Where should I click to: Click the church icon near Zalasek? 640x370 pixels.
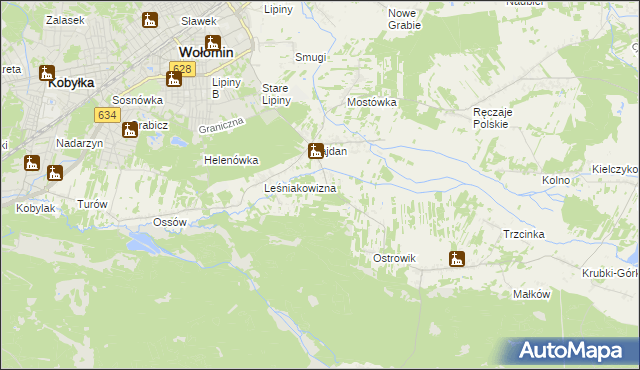(150, 20)
